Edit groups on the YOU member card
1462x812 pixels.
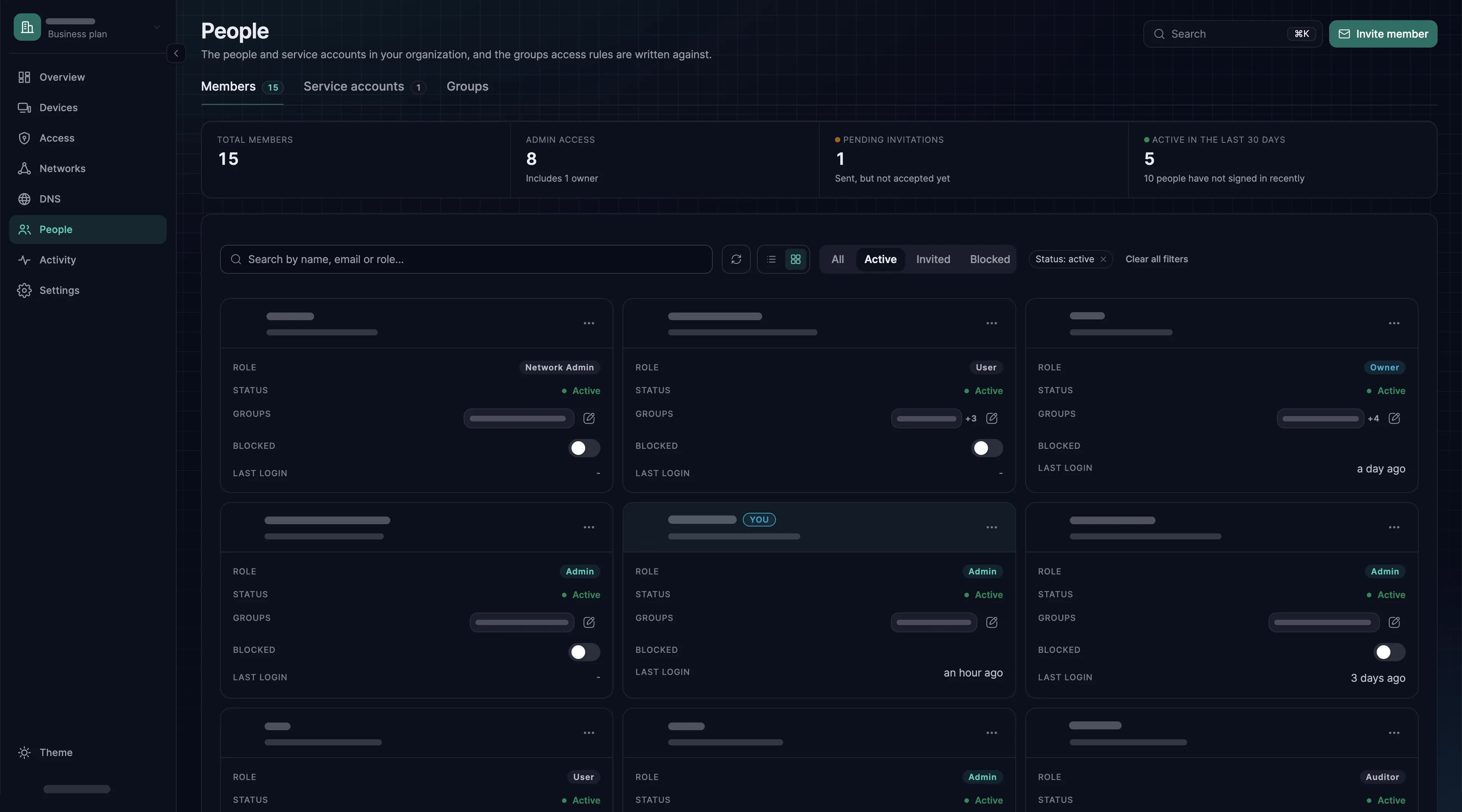[991, 622]
